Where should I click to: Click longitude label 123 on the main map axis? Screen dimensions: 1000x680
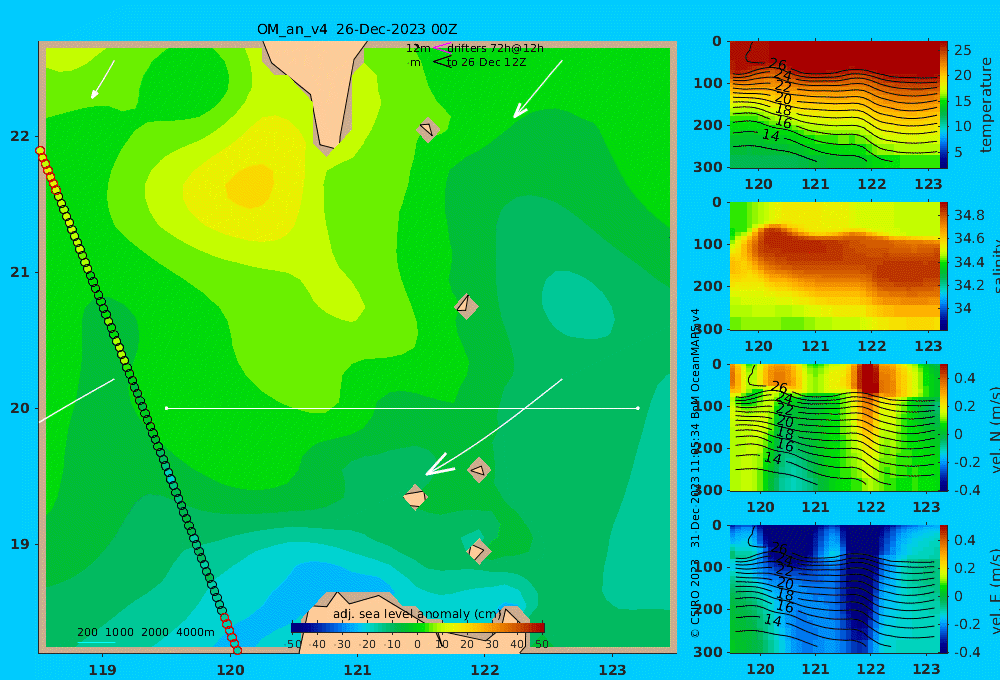(612, 670)
